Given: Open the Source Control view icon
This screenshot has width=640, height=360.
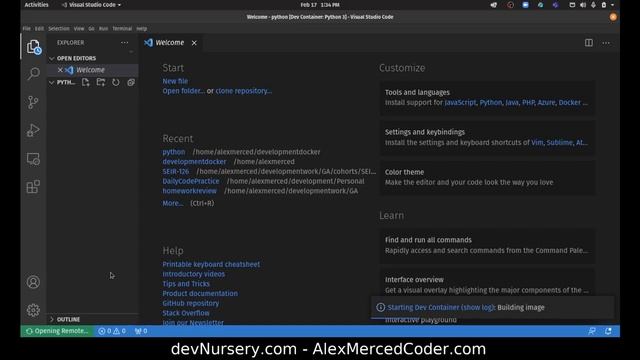Looking at the screenshot, I should point(33,102).
